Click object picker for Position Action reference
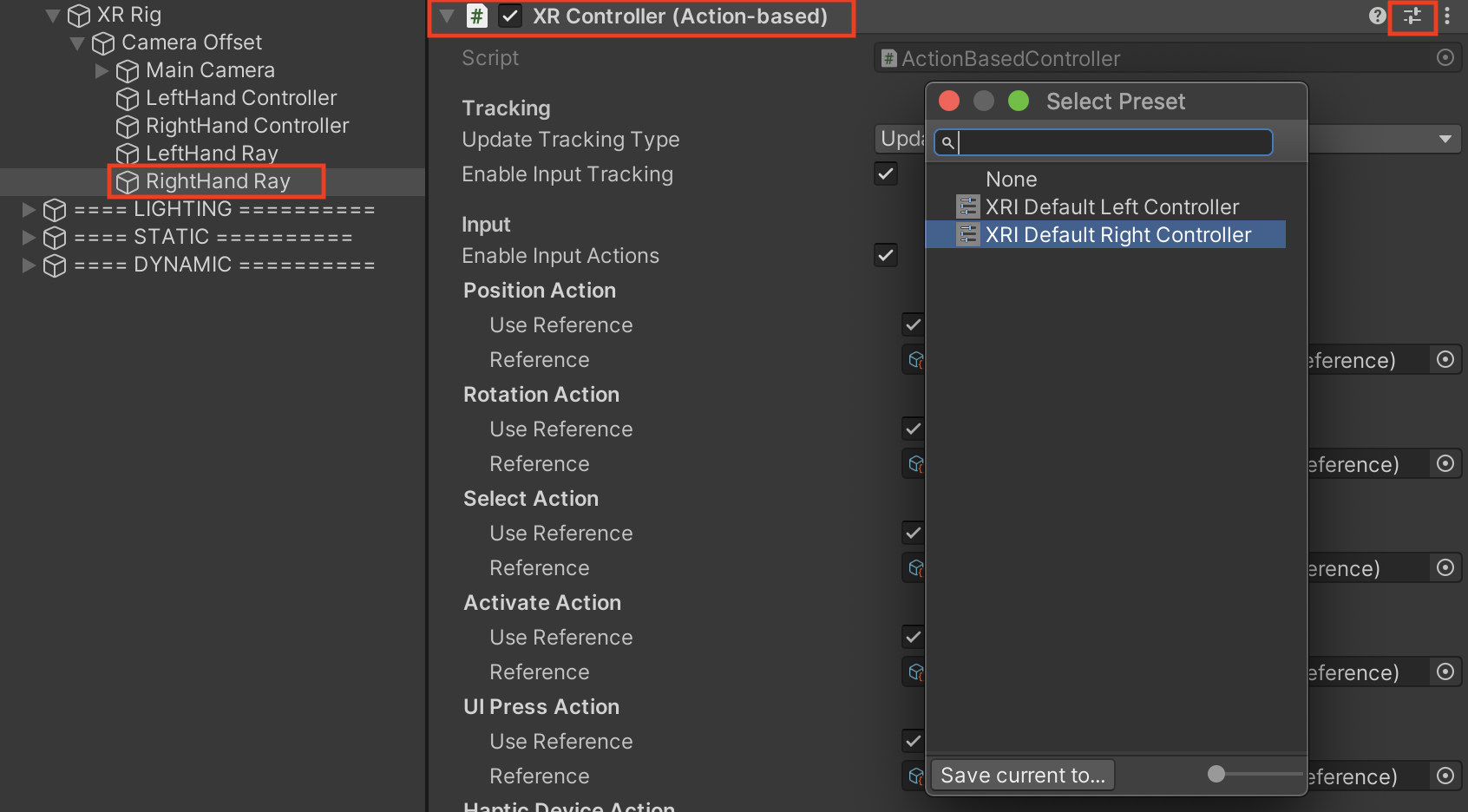This screenshot has height=812, width=1468. [x=1445, y=360]
